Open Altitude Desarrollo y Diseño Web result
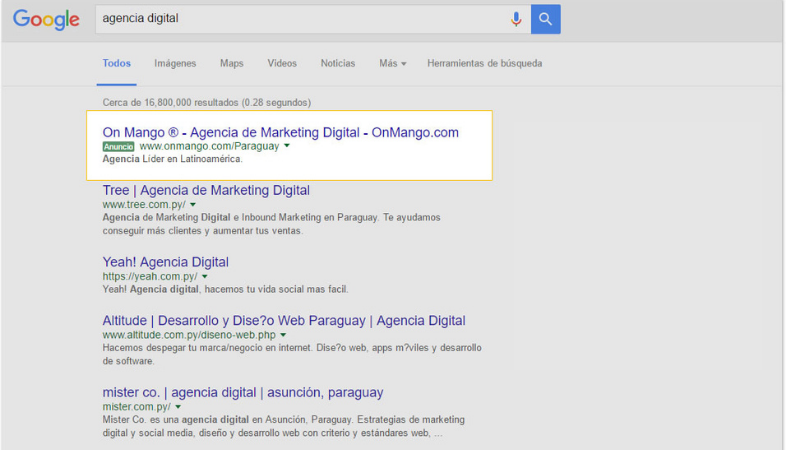786x450 pixels. (x=284, y=321)
